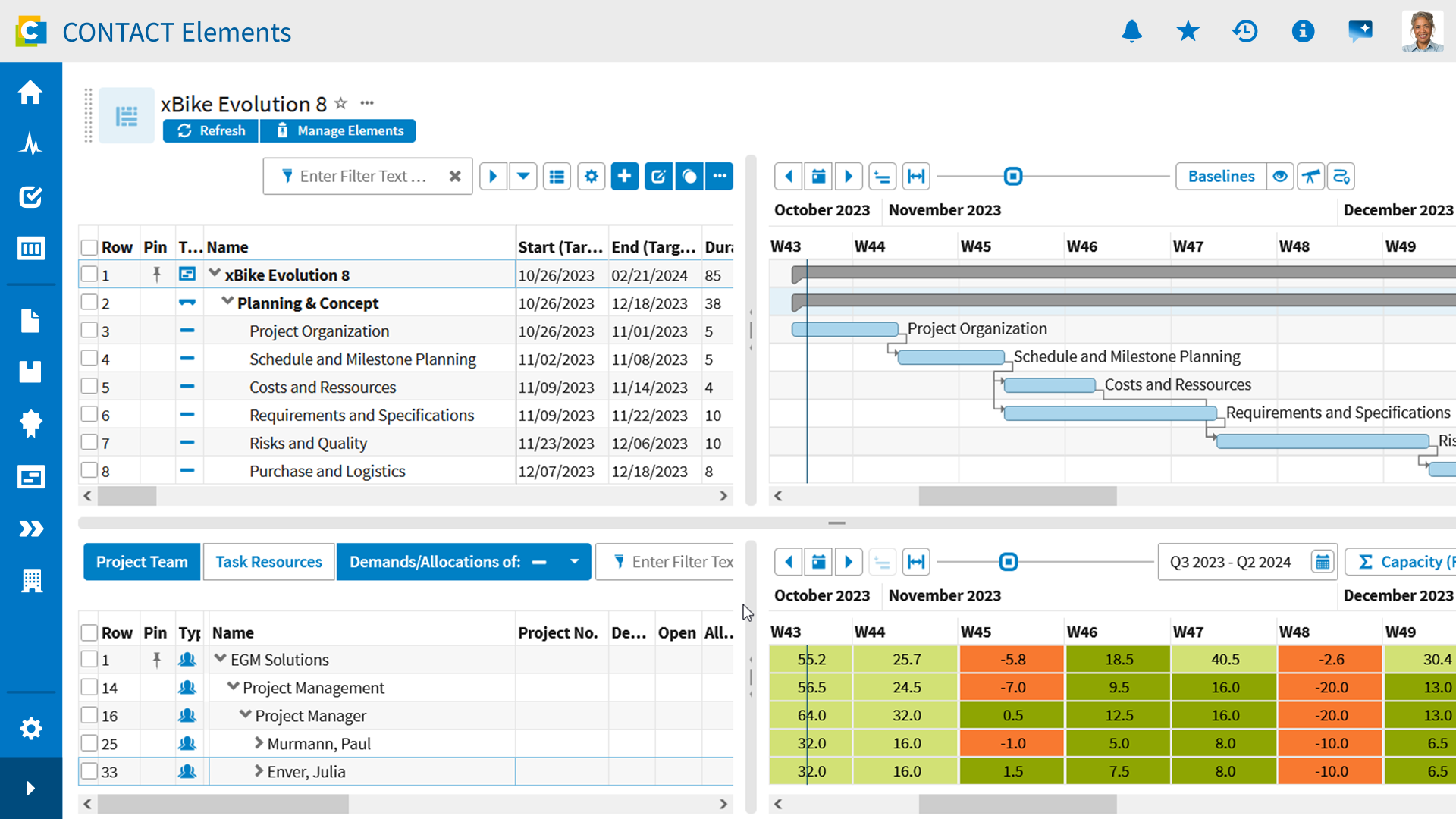Click the play arrow in task toolbar

(493, 176)
